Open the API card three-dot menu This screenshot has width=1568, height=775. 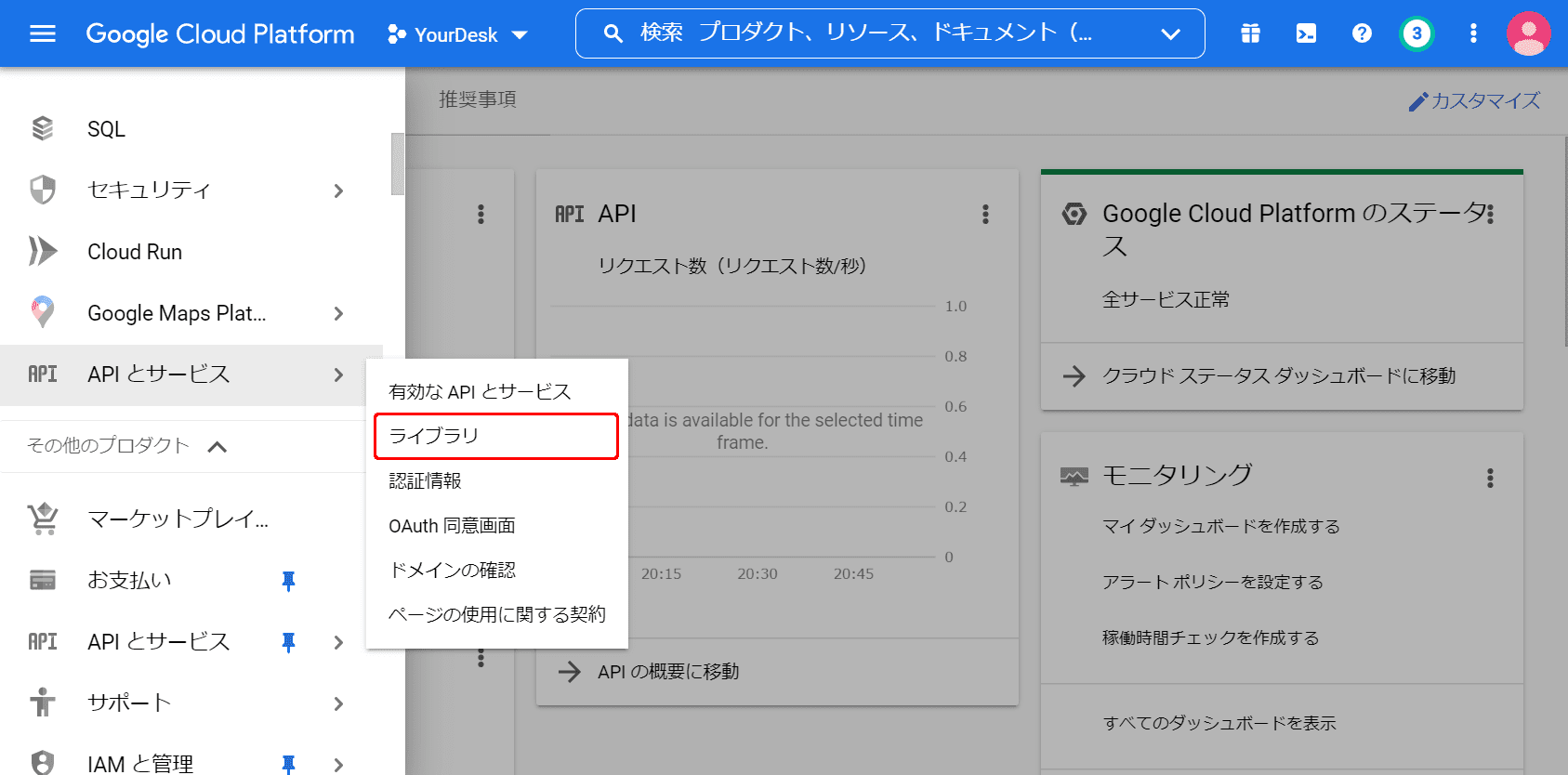985,215
